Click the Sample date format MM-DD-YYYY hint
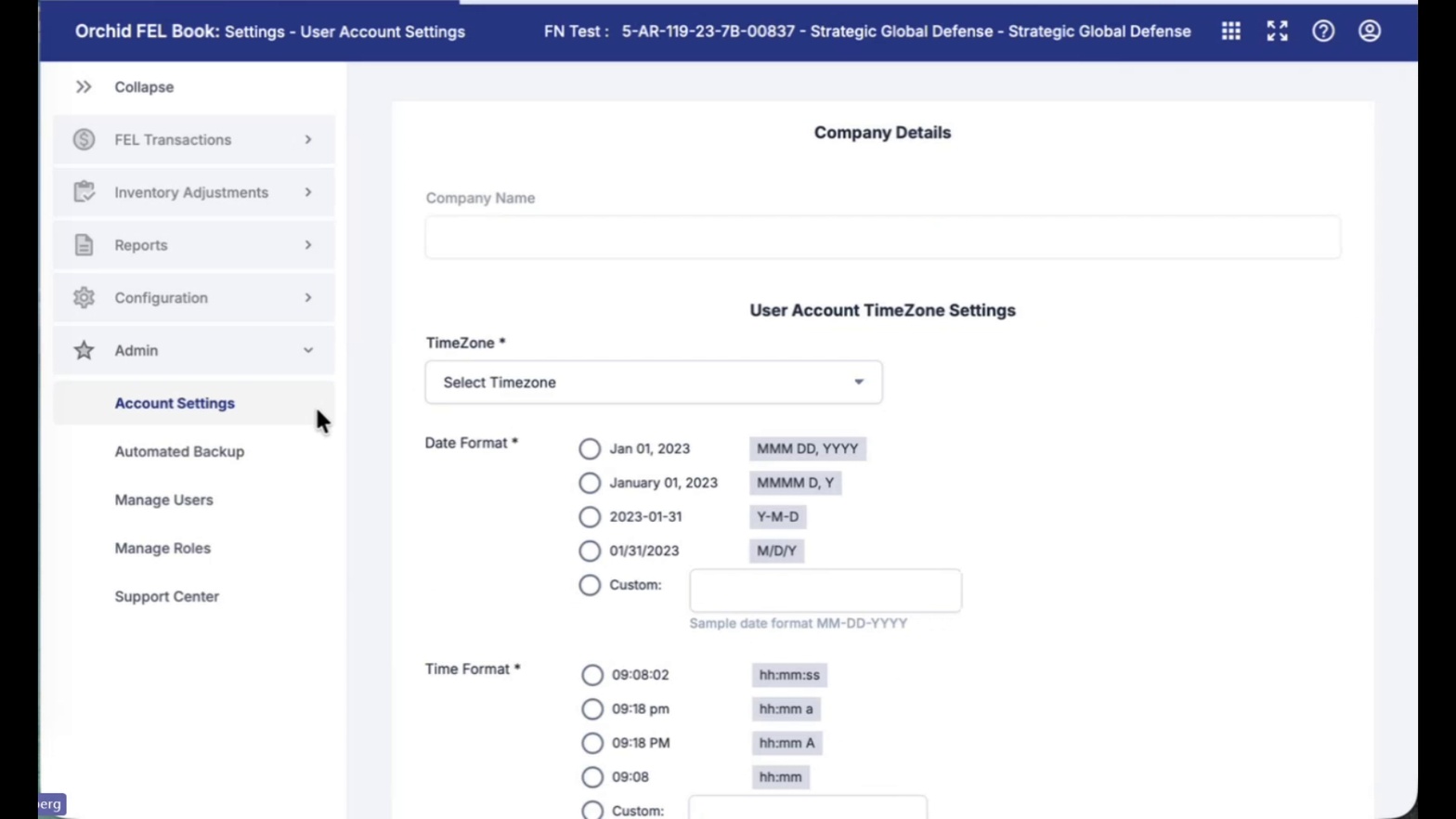This screenshot has height=819, width=1456. 799,623
